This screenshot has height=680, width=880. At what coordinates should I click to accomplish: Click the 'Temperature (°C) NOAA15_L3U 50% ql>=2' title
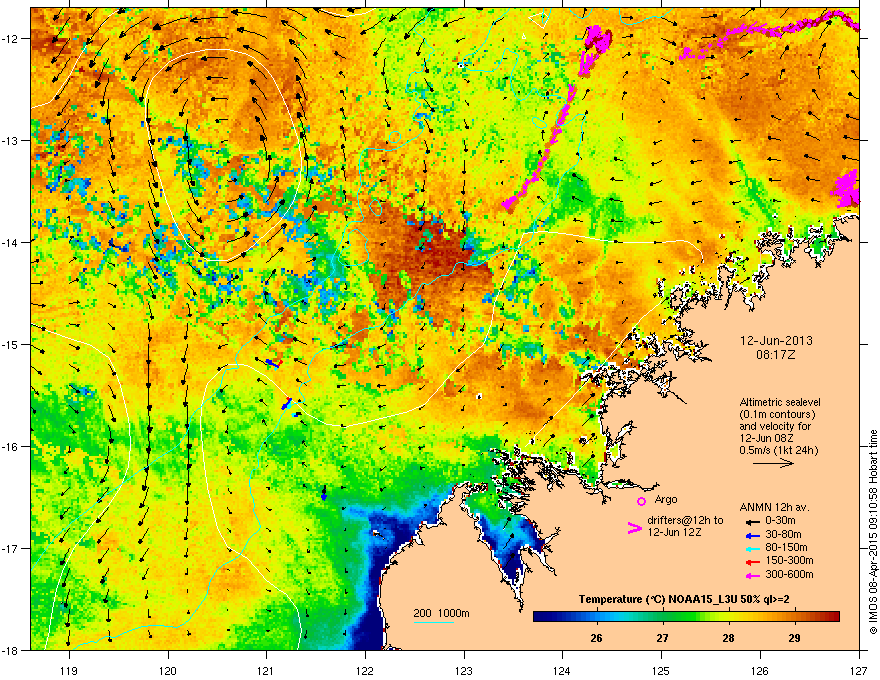[684, 600]
